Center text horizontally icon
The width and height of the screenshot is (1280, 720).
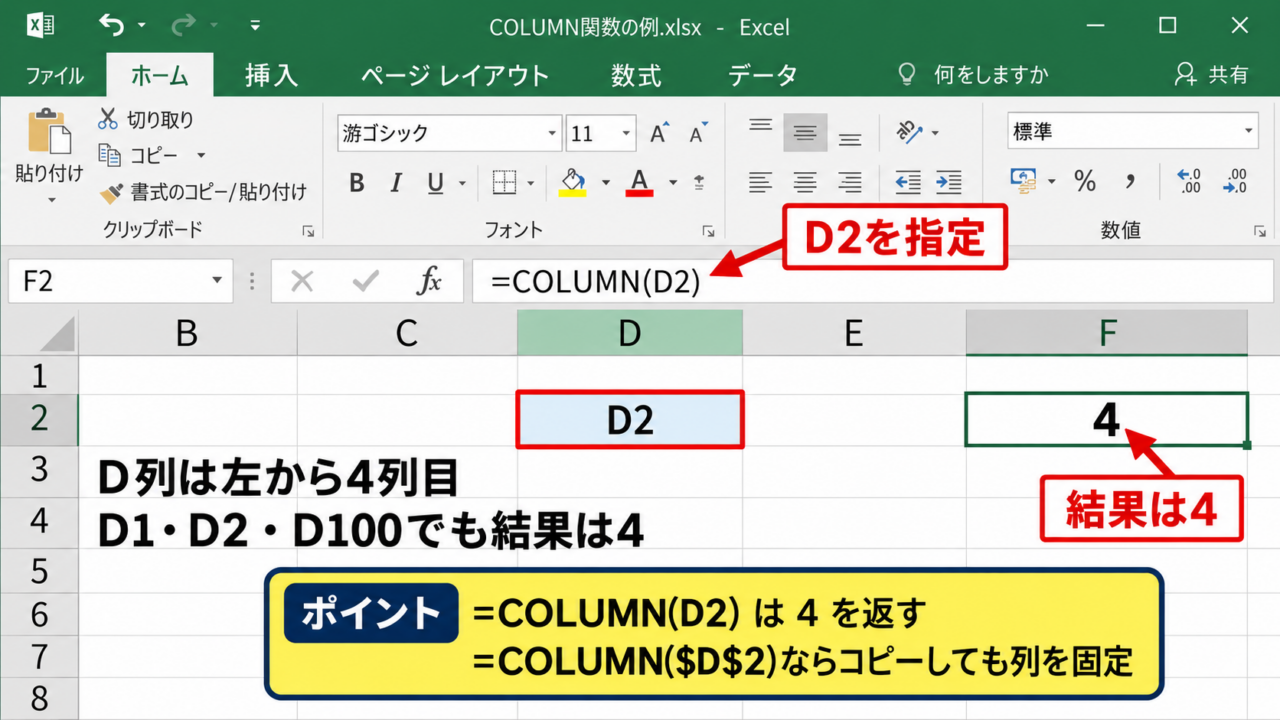click(805, 183)
